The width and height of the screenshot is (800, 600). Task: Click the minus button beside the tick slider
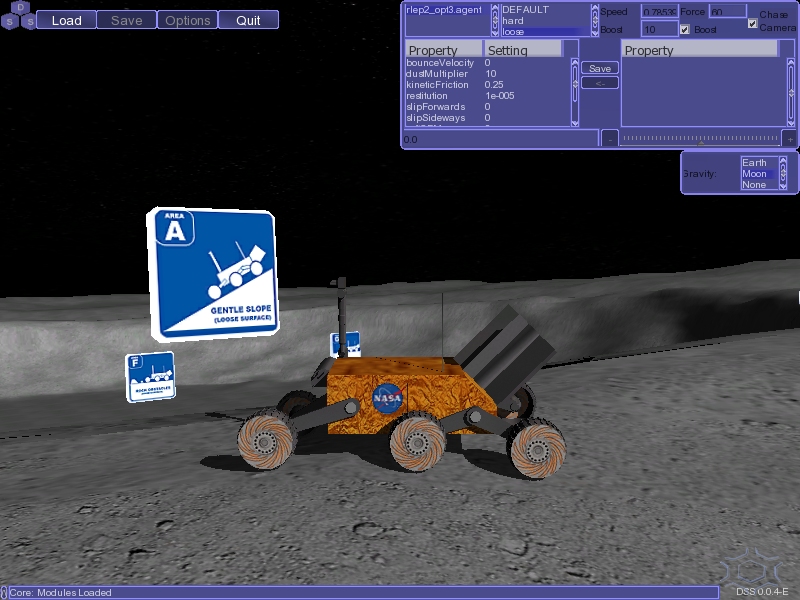[610, 139]
